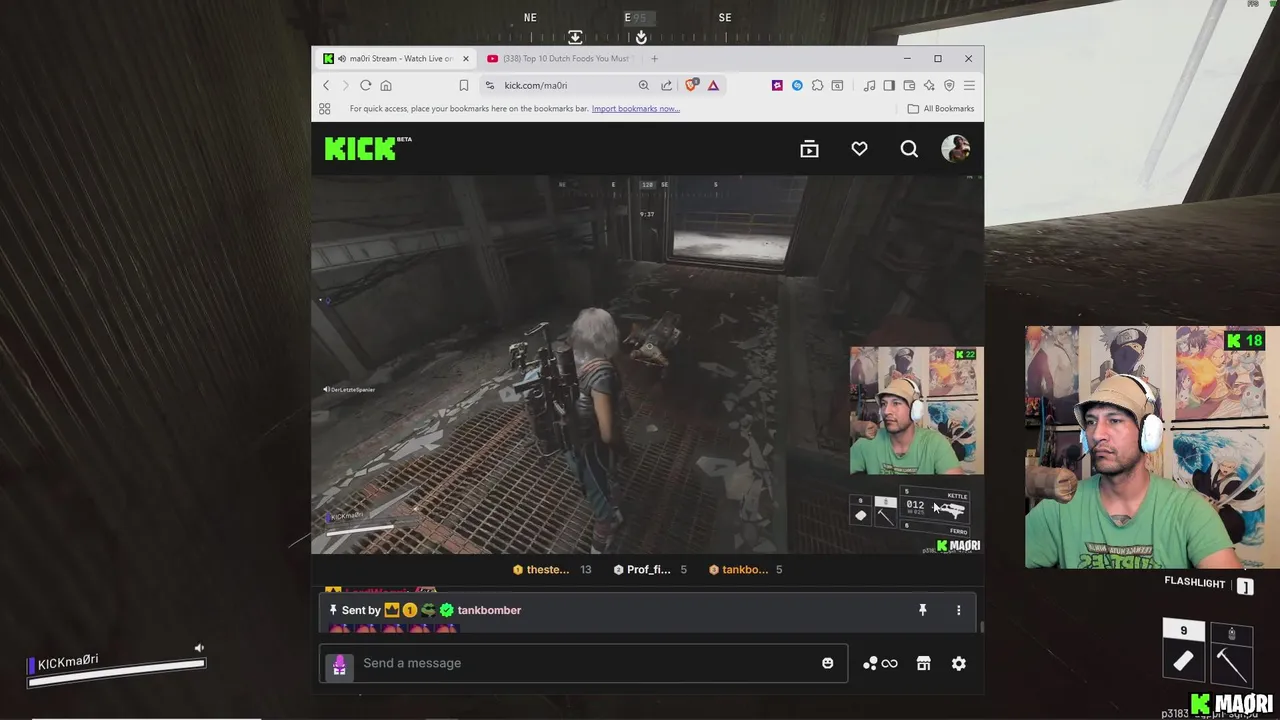Click the address bar URL kick.com/ma0ri

click(536, 86)
